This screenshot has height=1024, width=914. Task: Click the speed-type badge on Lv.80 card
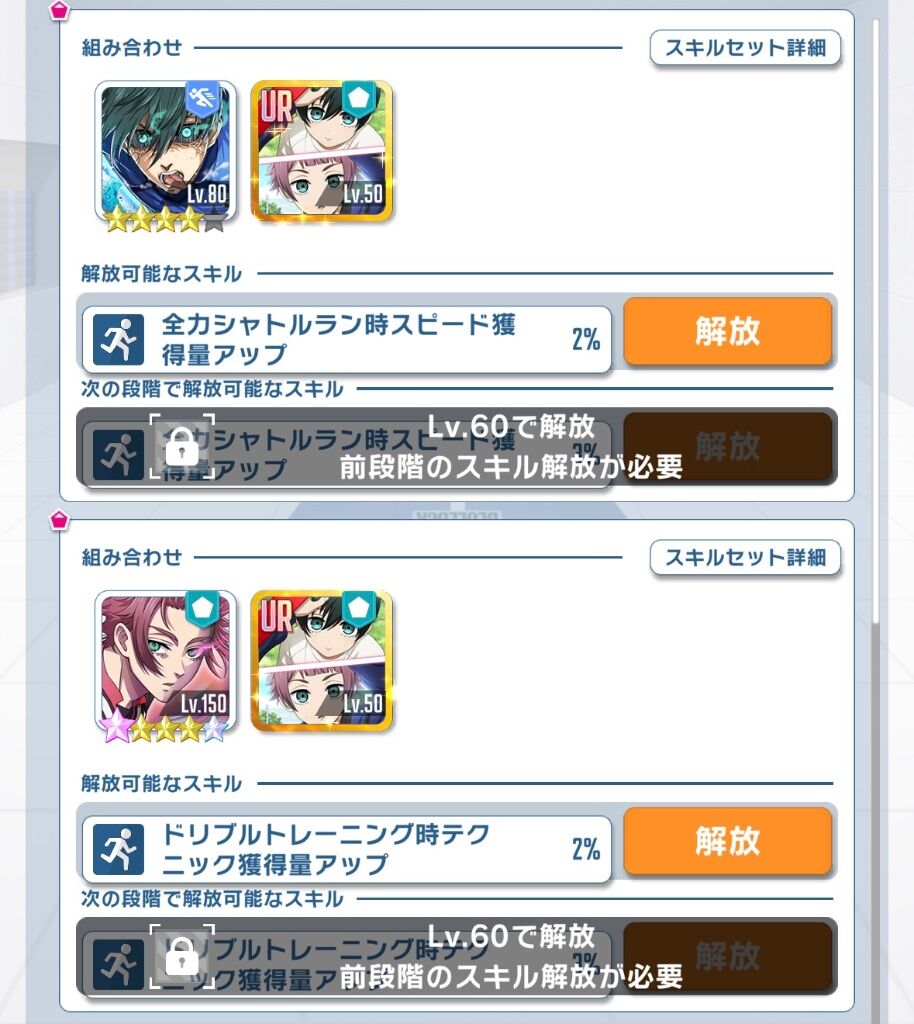pyautogui.click(x=202, y=100)
